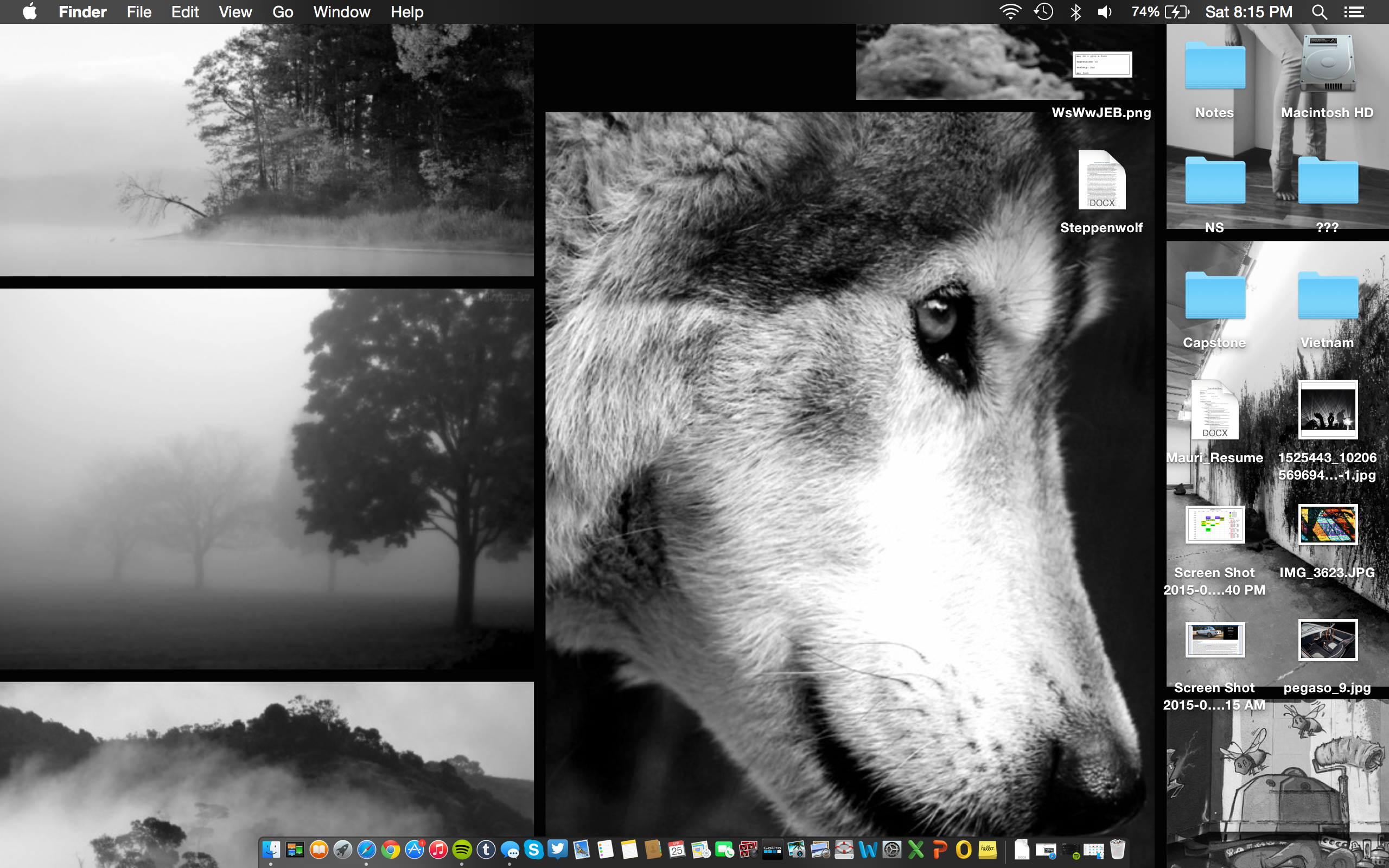Open the Finder menu
Image resolution: width=1389 pixels, height=868 pixels.
[x=82, y=11]
